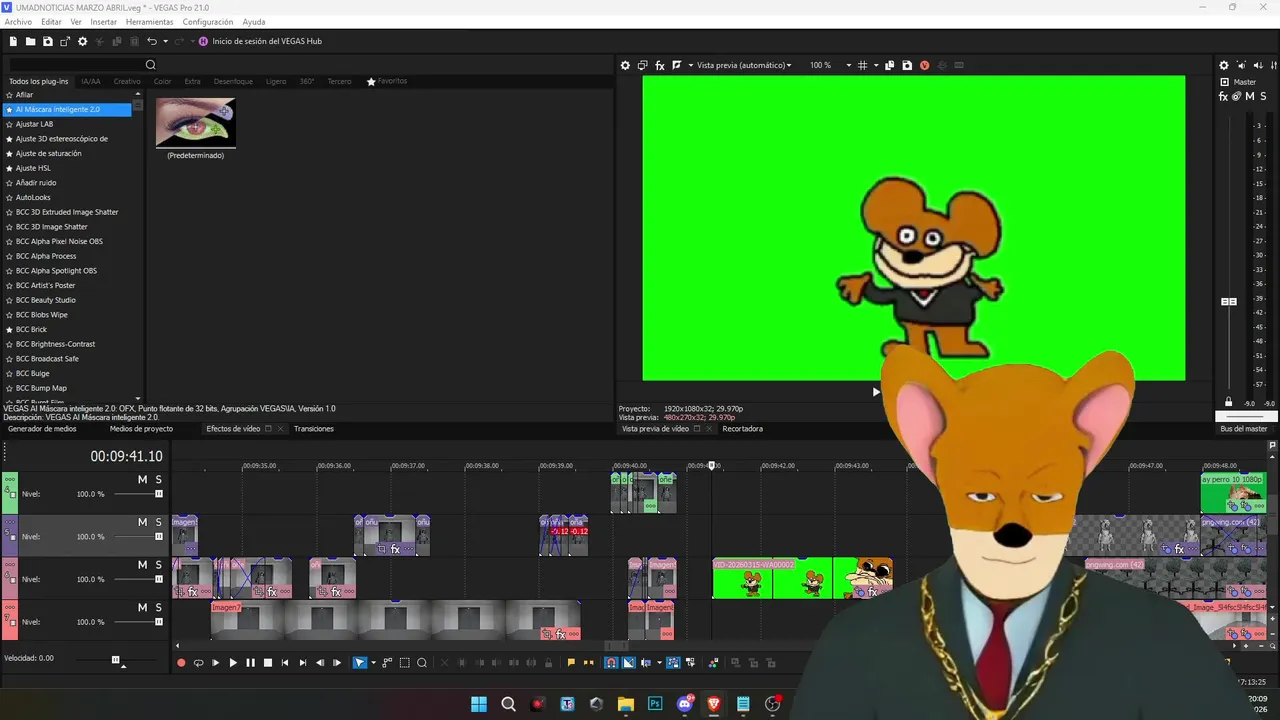Switch to the Recortadora tab
The height and width of the screenshot is (720, 1280).
click(x=742, y=429)
